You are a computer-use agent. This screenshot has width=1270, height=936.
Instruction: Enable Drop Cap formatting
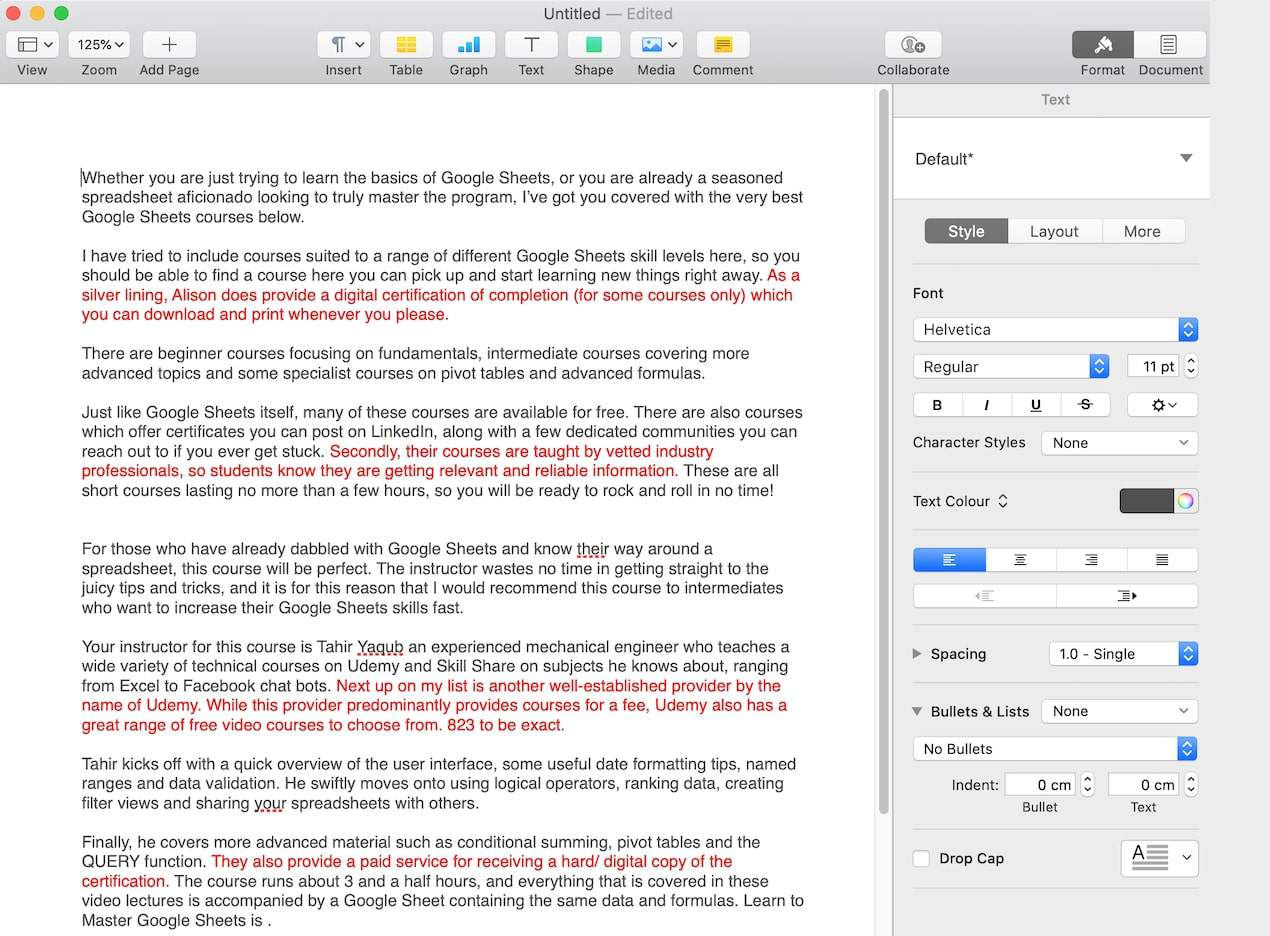tap(920, 858)
